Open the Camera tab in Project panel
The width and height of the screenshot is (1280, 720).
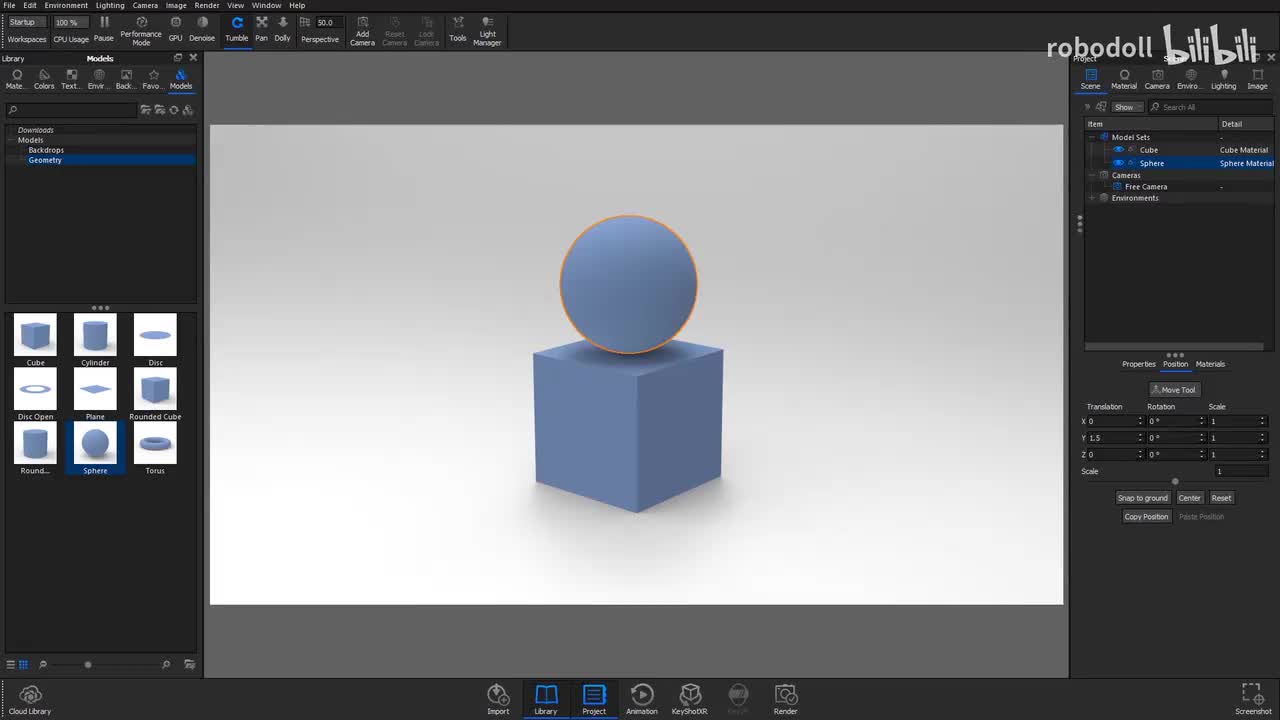1157,80
